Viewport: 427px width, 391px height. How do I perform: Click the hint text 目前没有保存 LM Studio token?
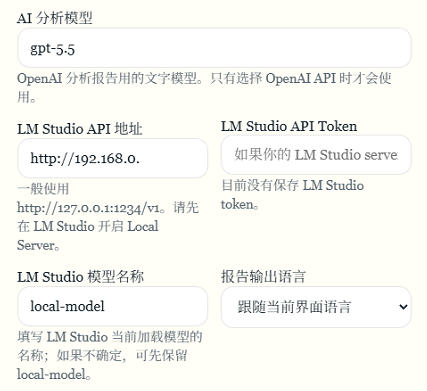pos(292,195)
